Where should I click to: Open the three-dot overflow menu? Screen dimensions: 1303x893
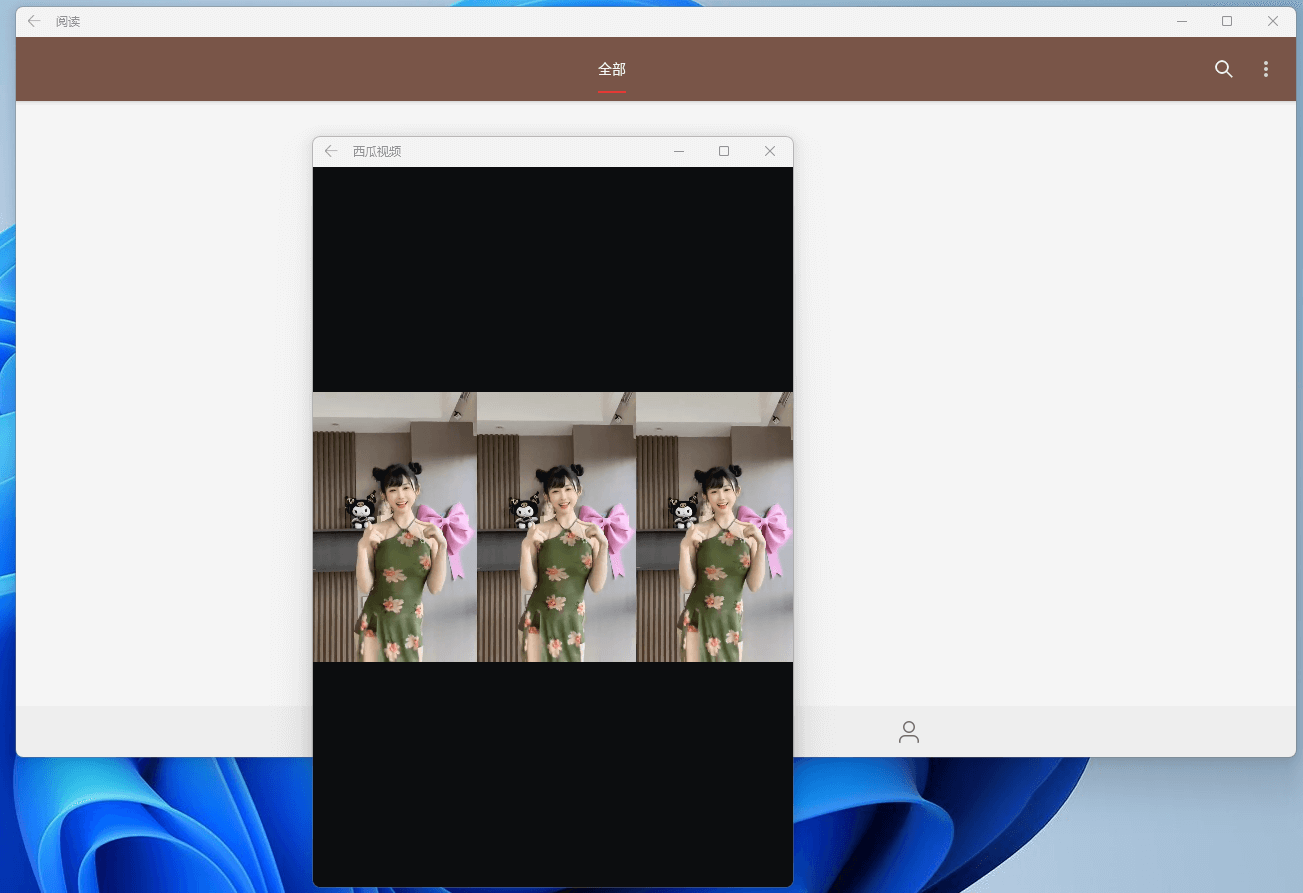click(1265, 69)
